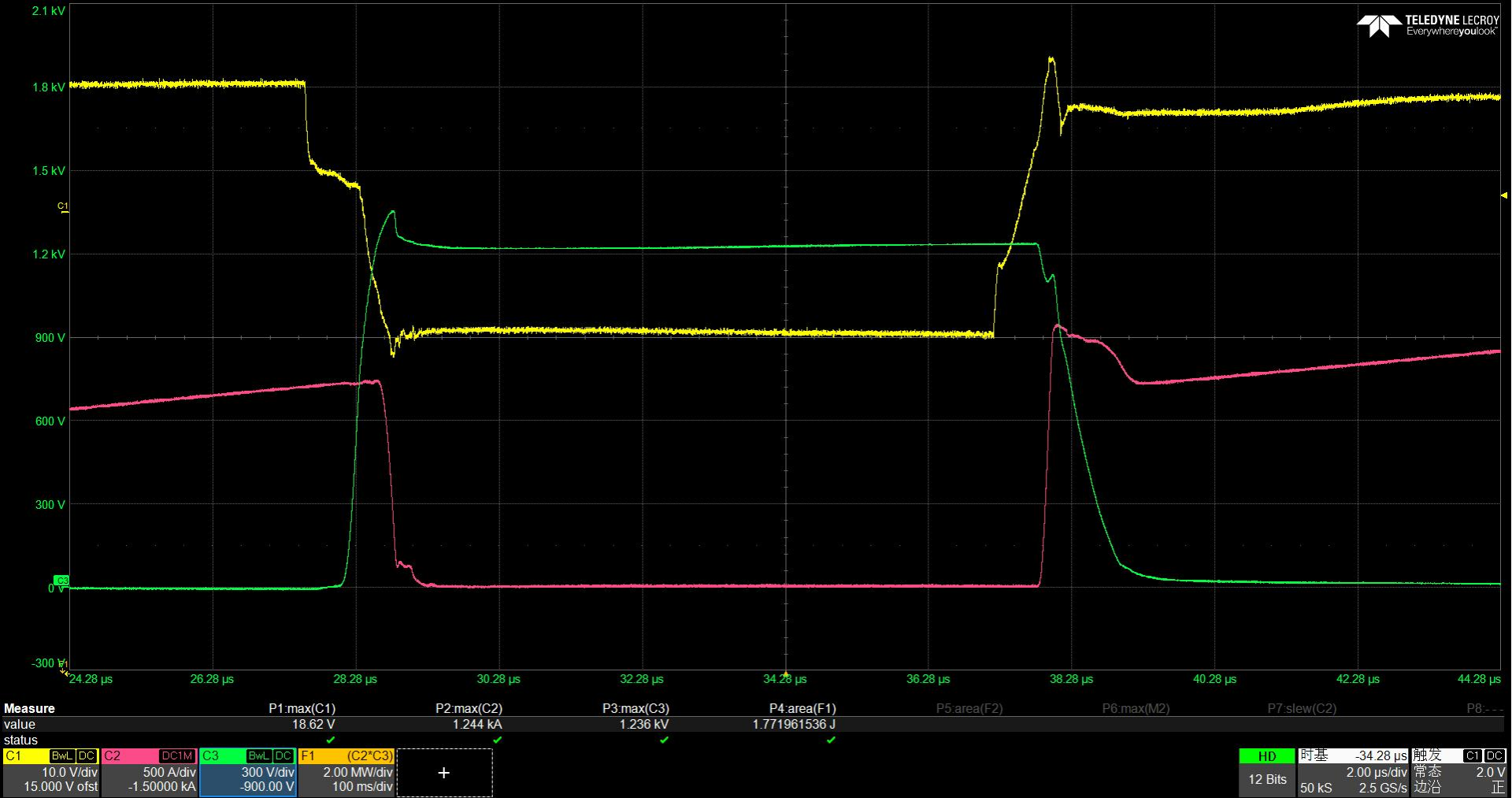This screenshot has width=1512, height=798.
Task: Click the Teledyne LeCroy logo
Action: click(x=1428, y=25)
